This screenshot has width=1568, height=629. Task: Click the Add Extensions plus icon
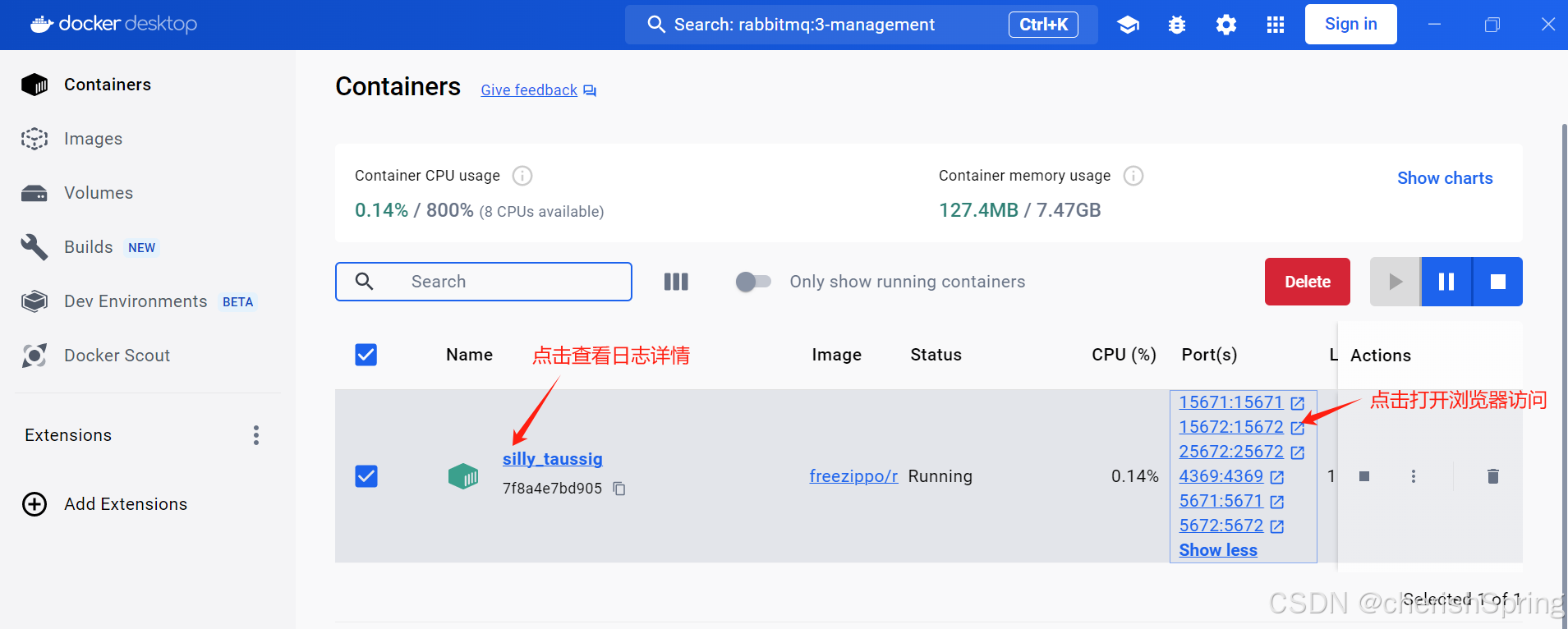coord(34,504)
